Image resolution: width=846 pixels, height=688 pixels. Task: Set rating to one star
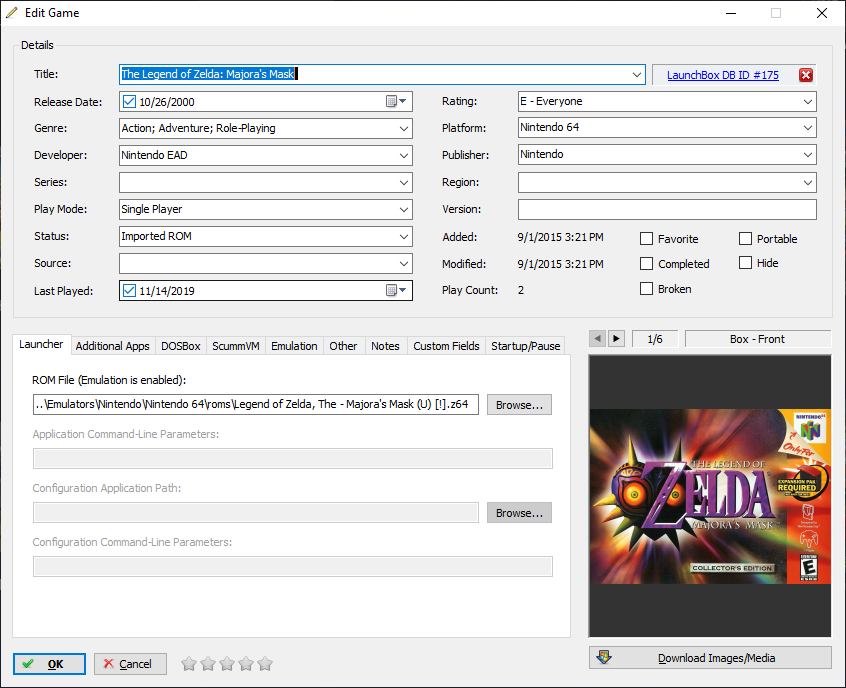coord(189,664)
